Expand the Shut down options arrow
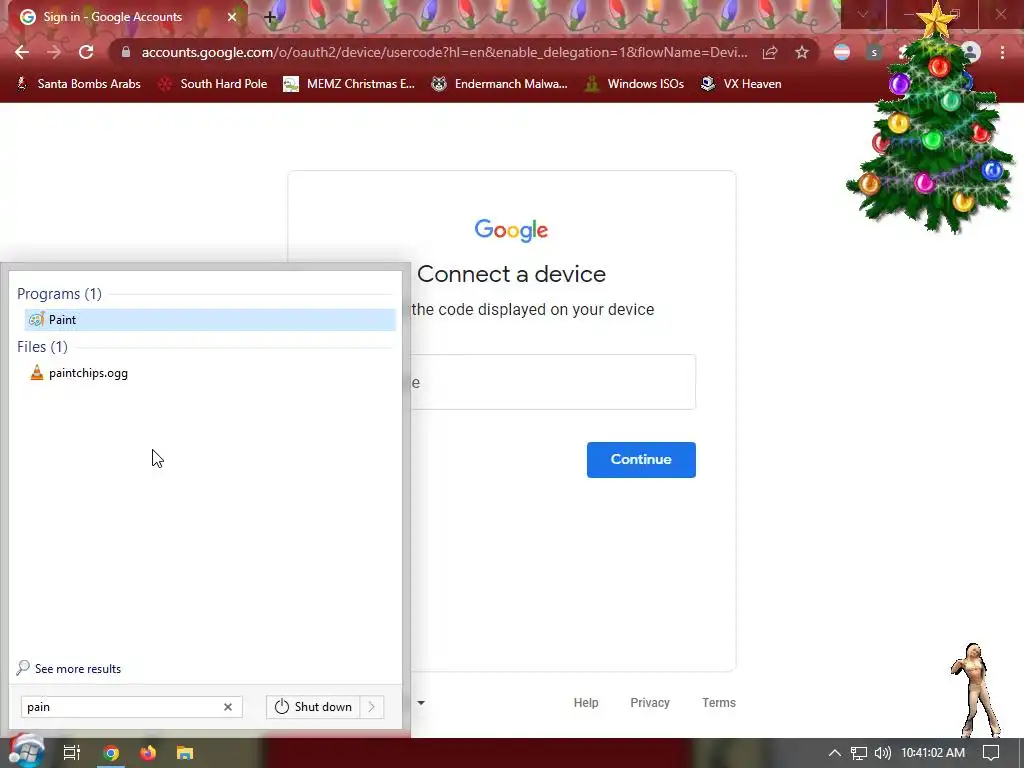The width and height of the screenshot is (1024, 768). (372, 707)
